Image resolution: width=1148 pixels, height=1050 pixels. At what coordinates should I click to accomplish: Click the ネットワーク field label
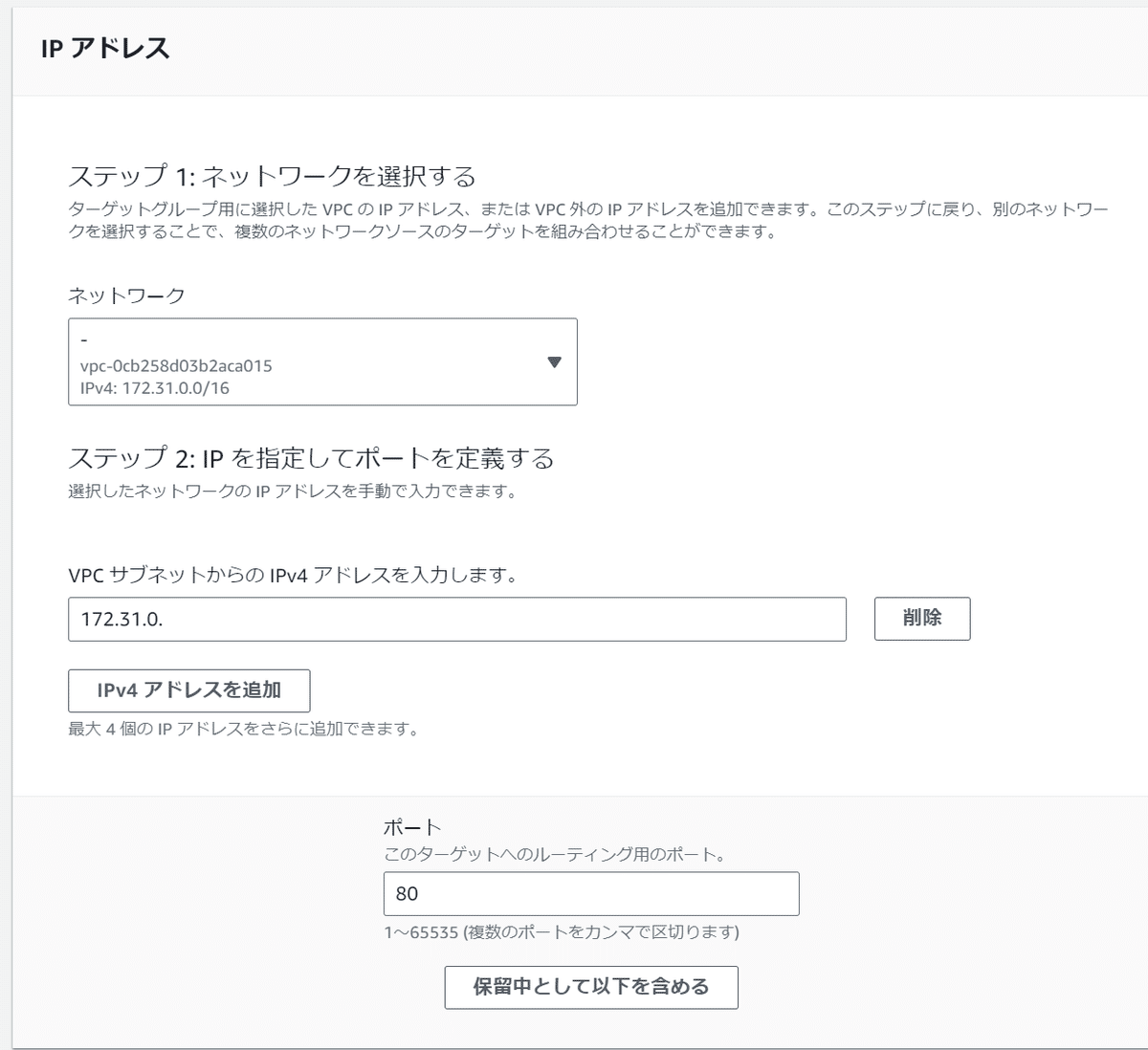(x=126, y=295)
